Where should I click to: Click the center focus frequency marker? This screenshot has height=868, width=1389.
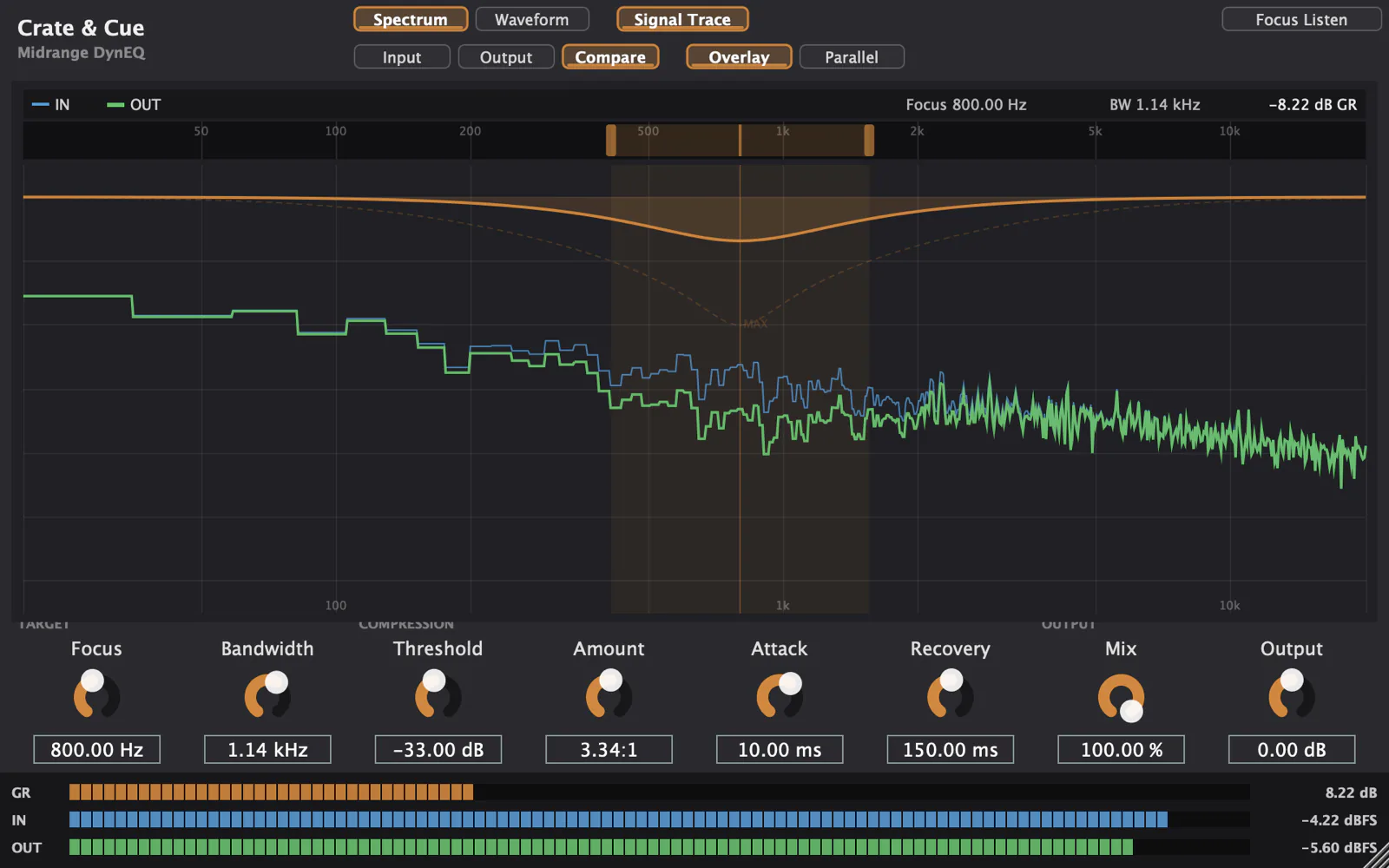pyautogui.click(x=740, y=140)
